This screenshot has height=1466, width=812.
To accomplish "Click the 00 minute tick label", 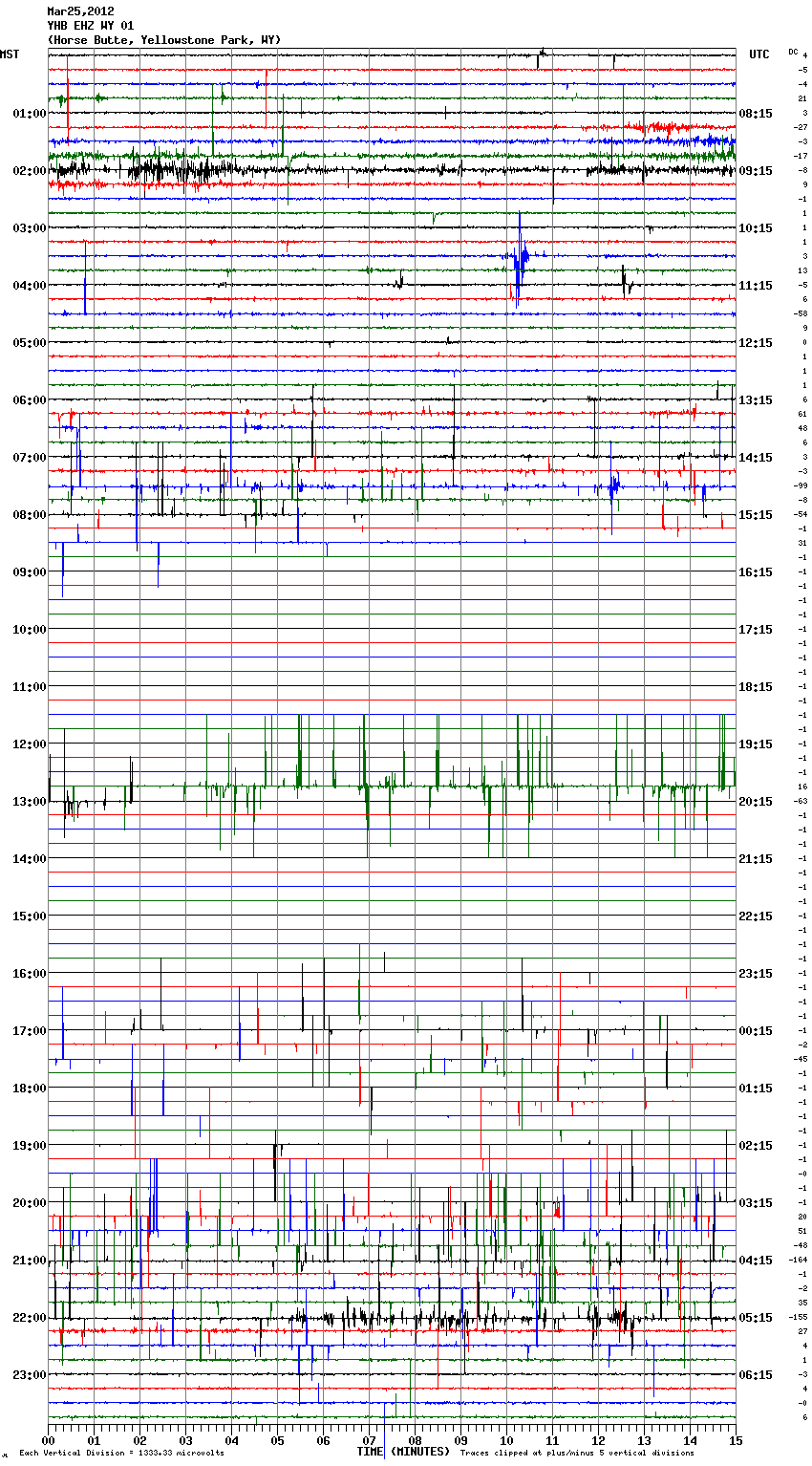I will (48, 1439).
